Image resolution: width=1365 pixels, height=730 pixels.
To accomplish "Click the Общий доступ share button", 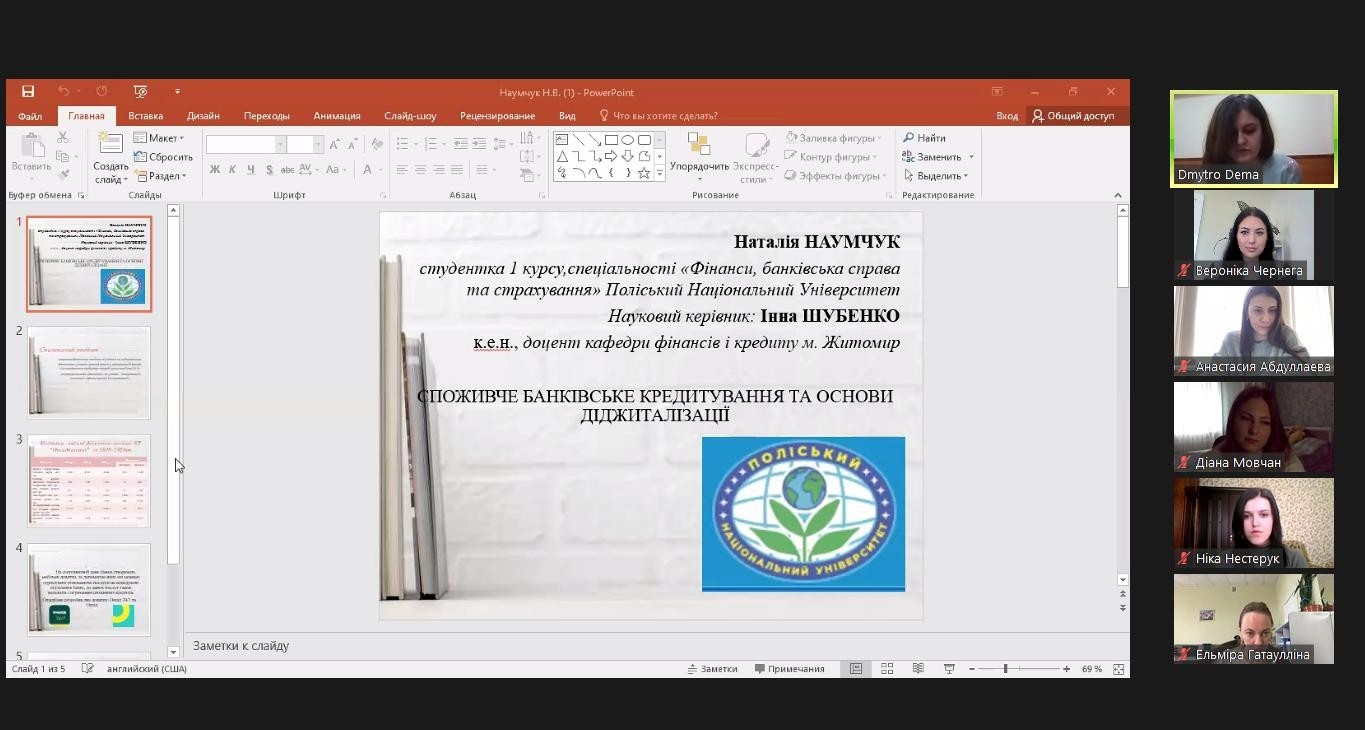I will point(1073,116).
